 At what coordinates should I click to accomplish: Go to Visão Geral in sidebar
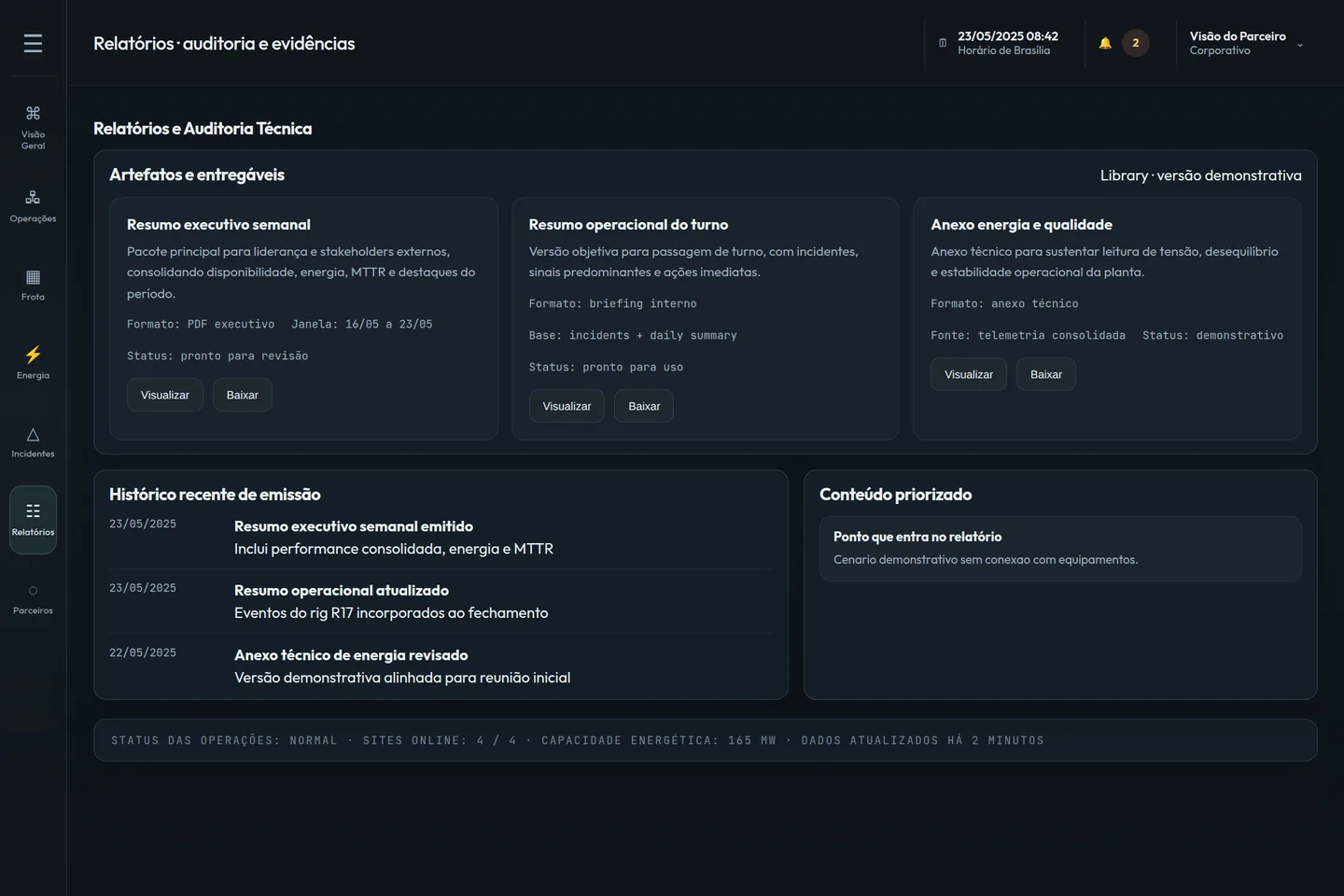[x=33, y=127]
